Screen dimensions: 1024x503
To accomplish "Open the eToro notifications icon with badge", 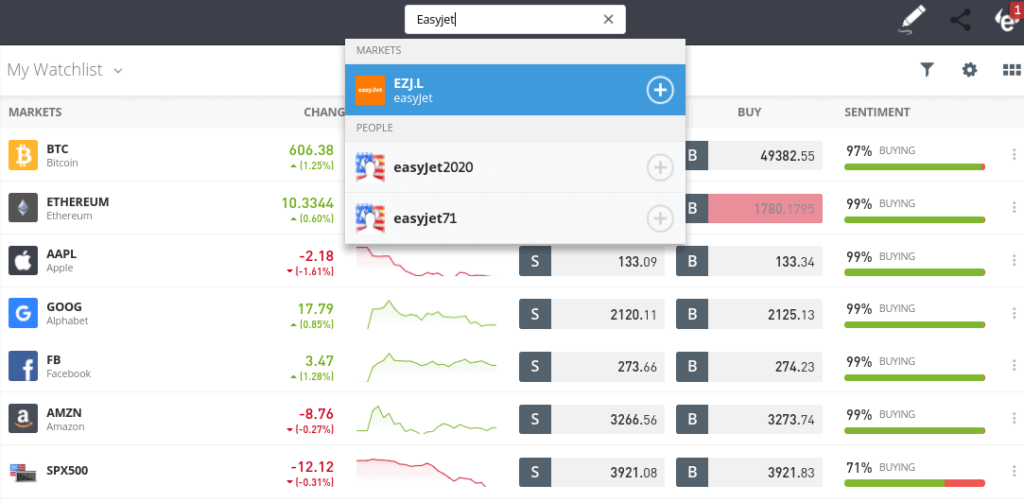I will coord(1007,18).
